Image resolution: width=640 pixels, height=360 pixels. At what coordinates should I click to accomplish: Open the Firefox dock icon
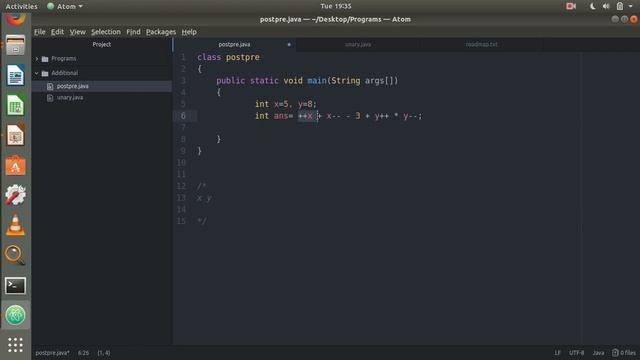(x=16, y=19)
